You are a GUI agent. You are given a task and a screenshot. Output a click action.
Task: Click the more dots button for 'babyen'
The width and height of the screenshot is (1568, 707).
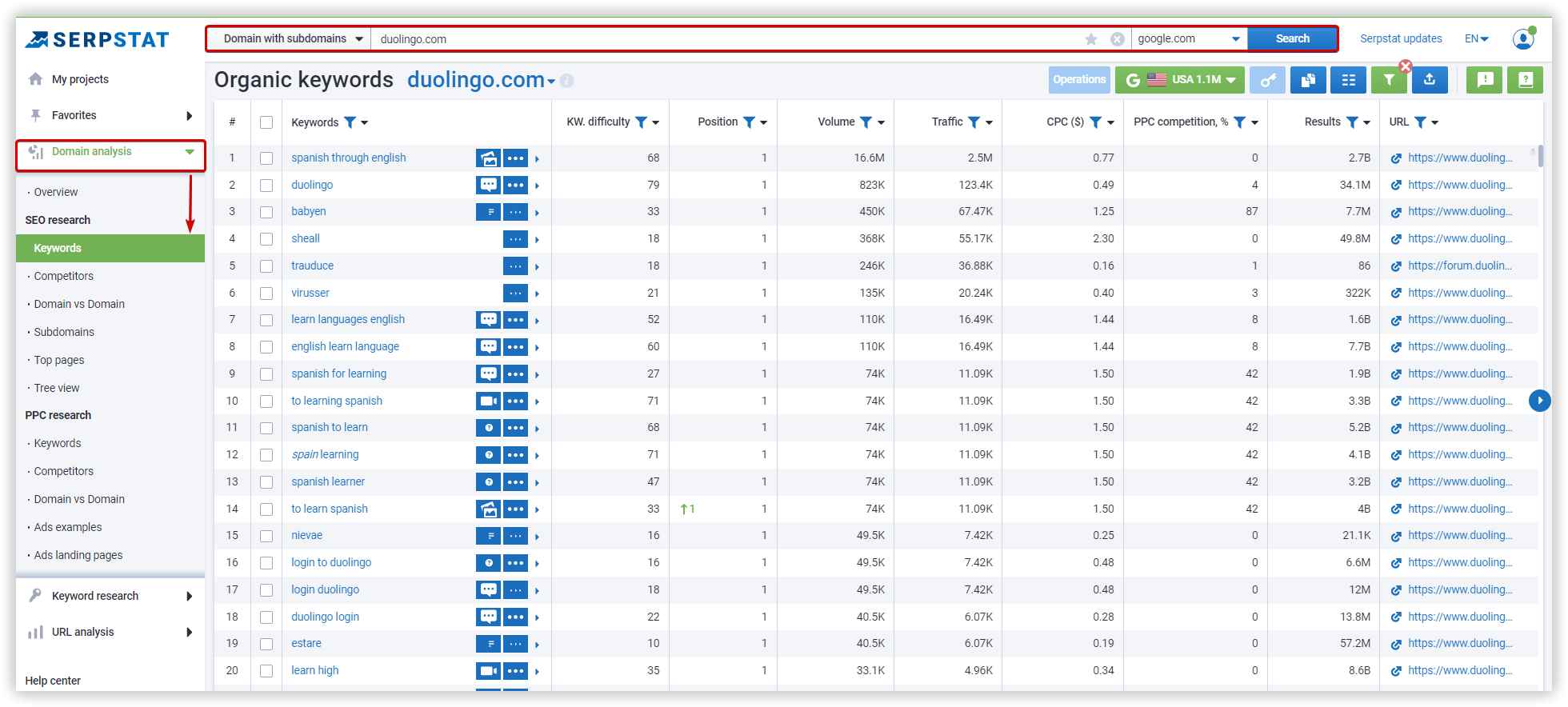tap(515, 212)
